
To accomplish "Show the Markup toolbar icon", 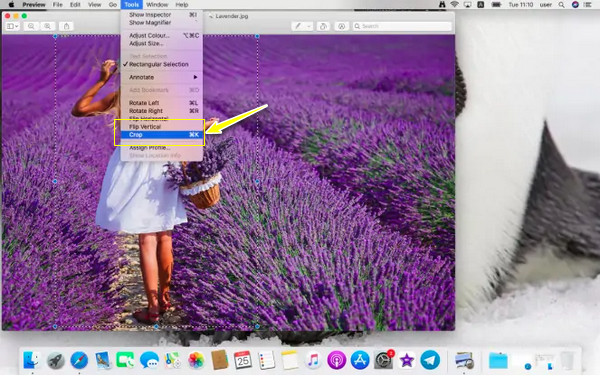I will click(x=341, y=26).
